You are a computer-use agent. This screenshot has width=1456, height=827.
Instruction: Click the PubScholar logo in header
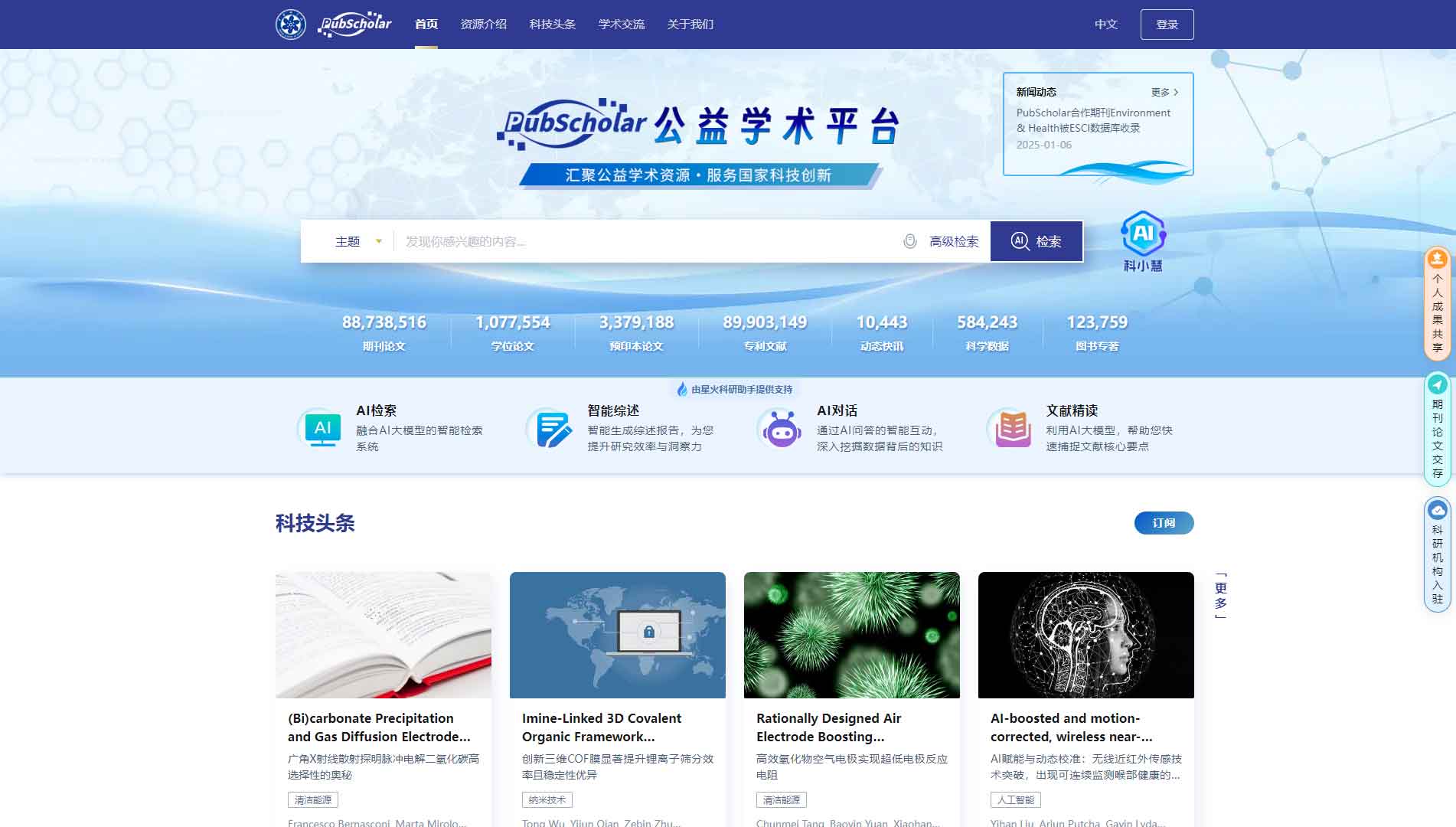(x=354, y=25)
